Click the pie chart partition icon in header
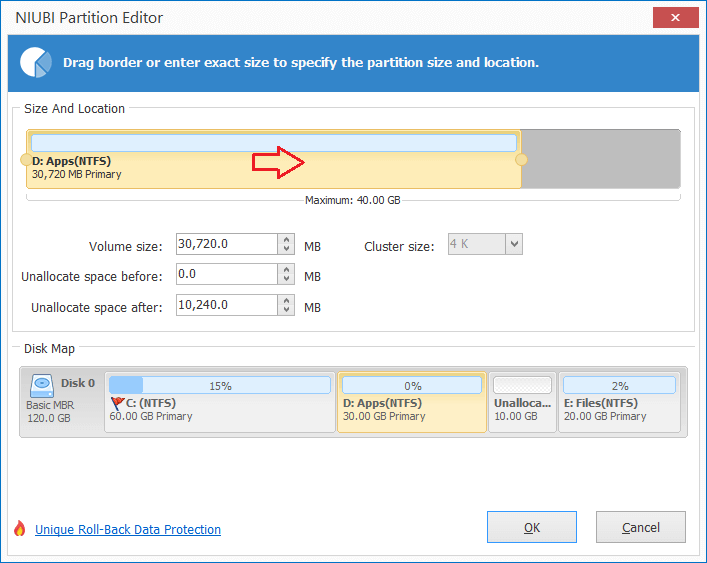The width and height of the screenshot is (707, 563). (x=36, y=62)
